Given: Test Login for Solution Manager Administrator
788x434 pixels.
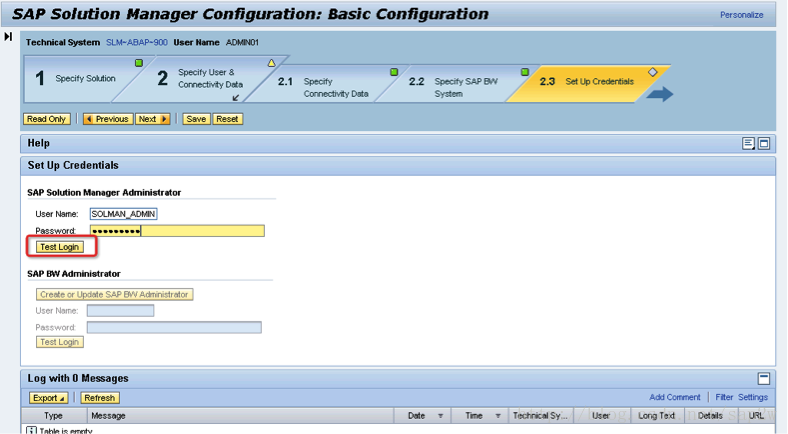Looking at the screenshot, I should click(x=59, y=247).
